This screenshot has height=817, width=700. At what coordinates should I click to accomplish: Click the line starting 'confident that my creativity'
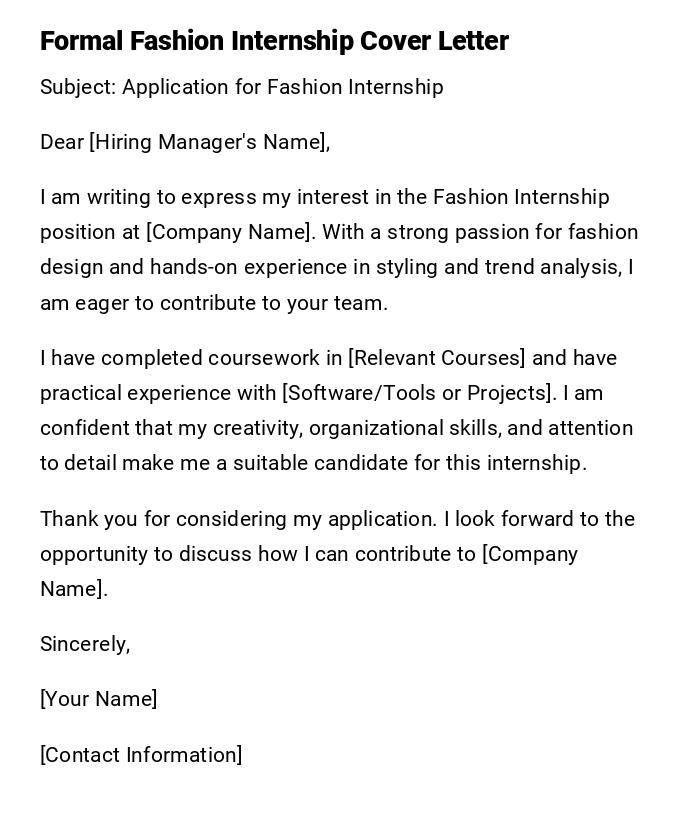click(x=336, y=428)
